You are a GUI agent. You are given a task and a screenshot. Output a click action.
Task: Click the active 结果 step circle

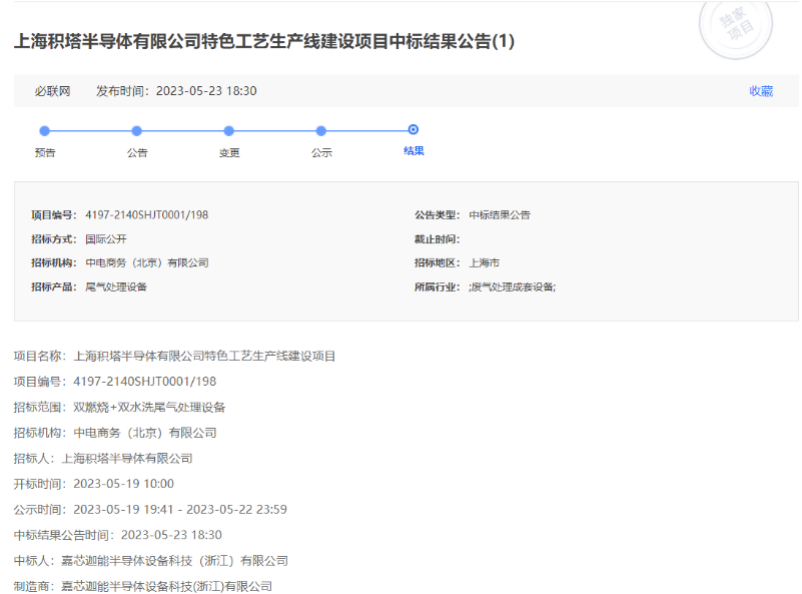[413, 129]
